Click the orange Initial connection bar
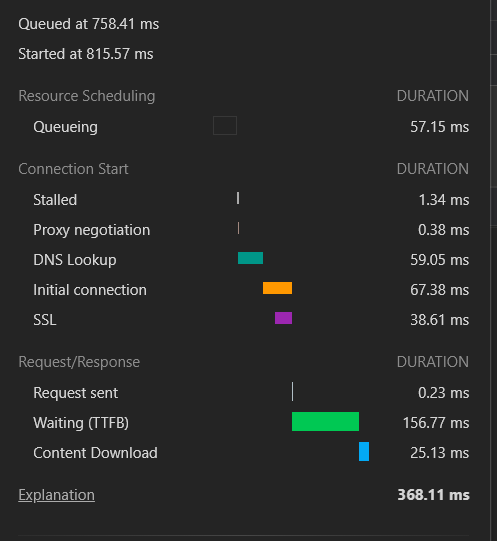 [x=277, y=288]
